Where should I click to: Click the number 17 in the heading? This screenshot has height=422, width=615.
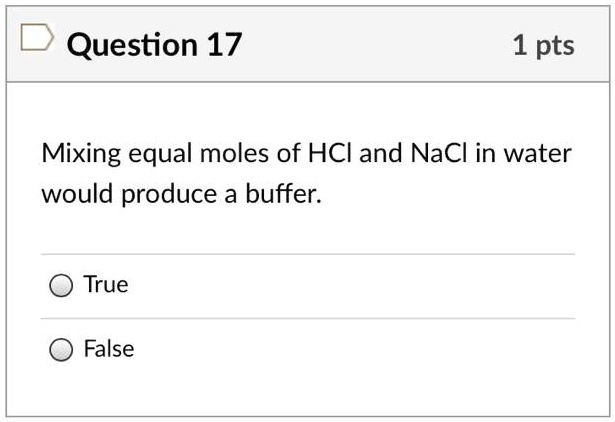(224, 45)
